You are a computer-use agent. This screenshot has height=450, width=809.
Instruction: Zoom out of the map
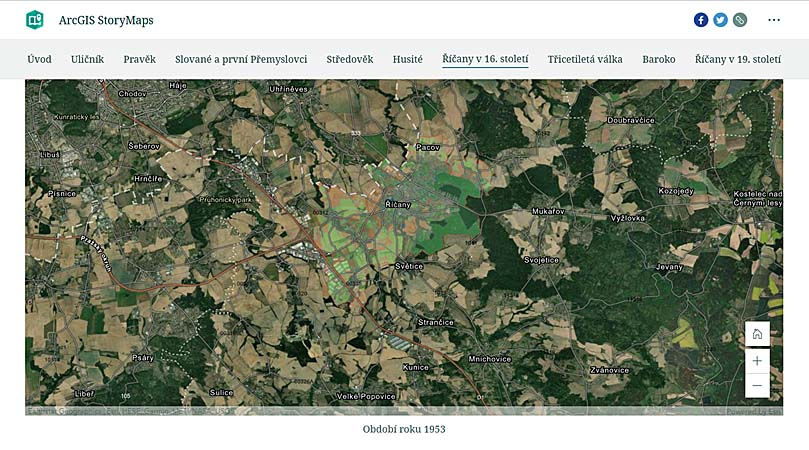pos(757,385)
